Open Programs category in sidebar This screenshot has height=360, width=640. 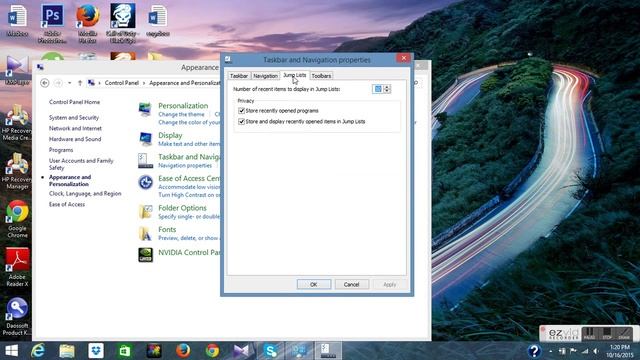tap(61, 150)
